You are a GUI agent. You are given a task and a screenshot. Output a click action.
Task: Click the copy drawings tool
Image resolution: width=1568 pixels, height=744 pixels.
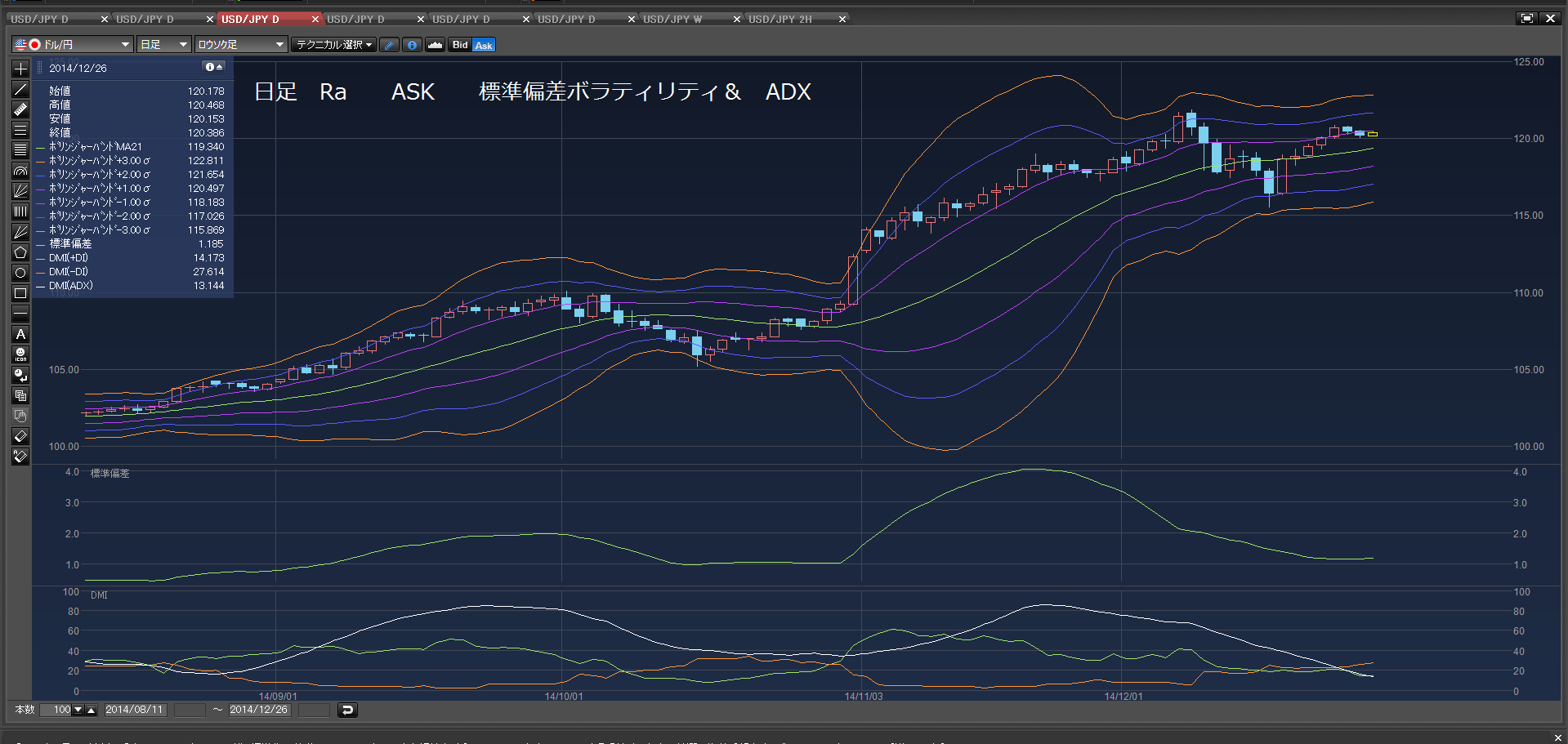click(20, 396)
